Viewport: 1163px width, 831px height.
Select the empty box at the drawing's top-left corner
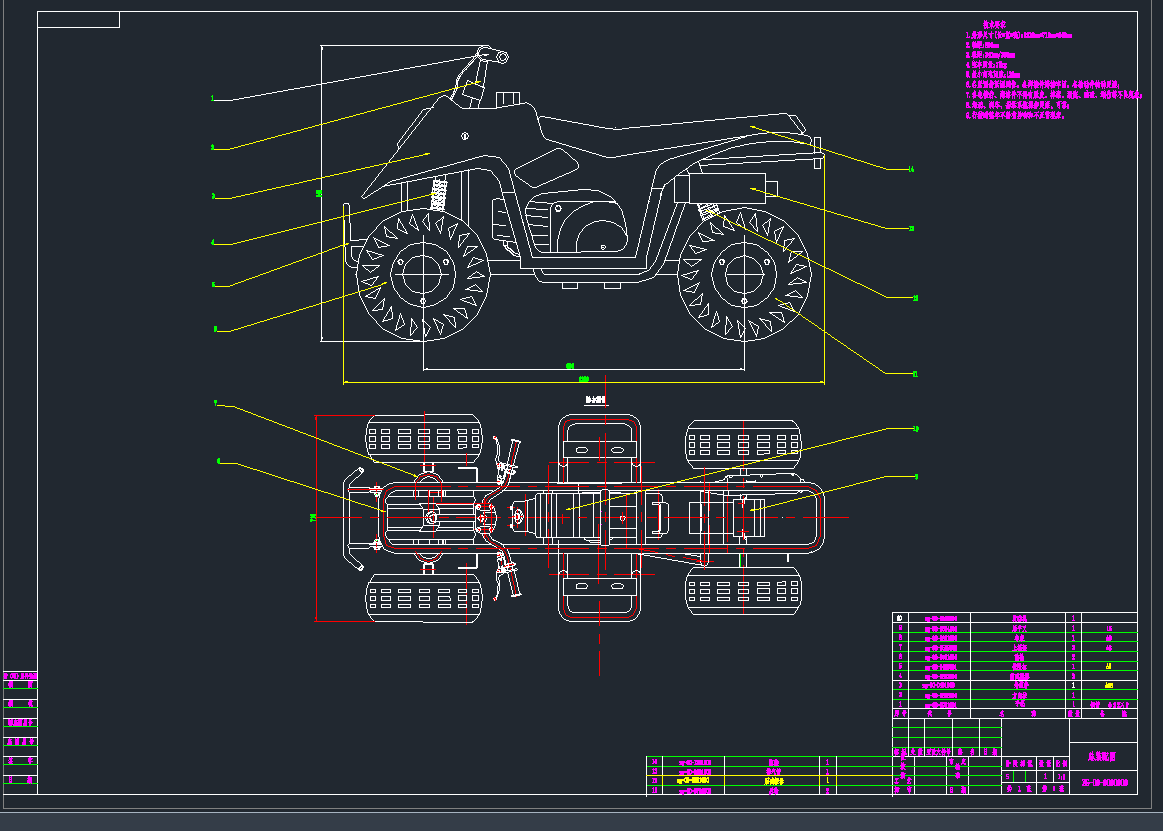click(79, 20)
